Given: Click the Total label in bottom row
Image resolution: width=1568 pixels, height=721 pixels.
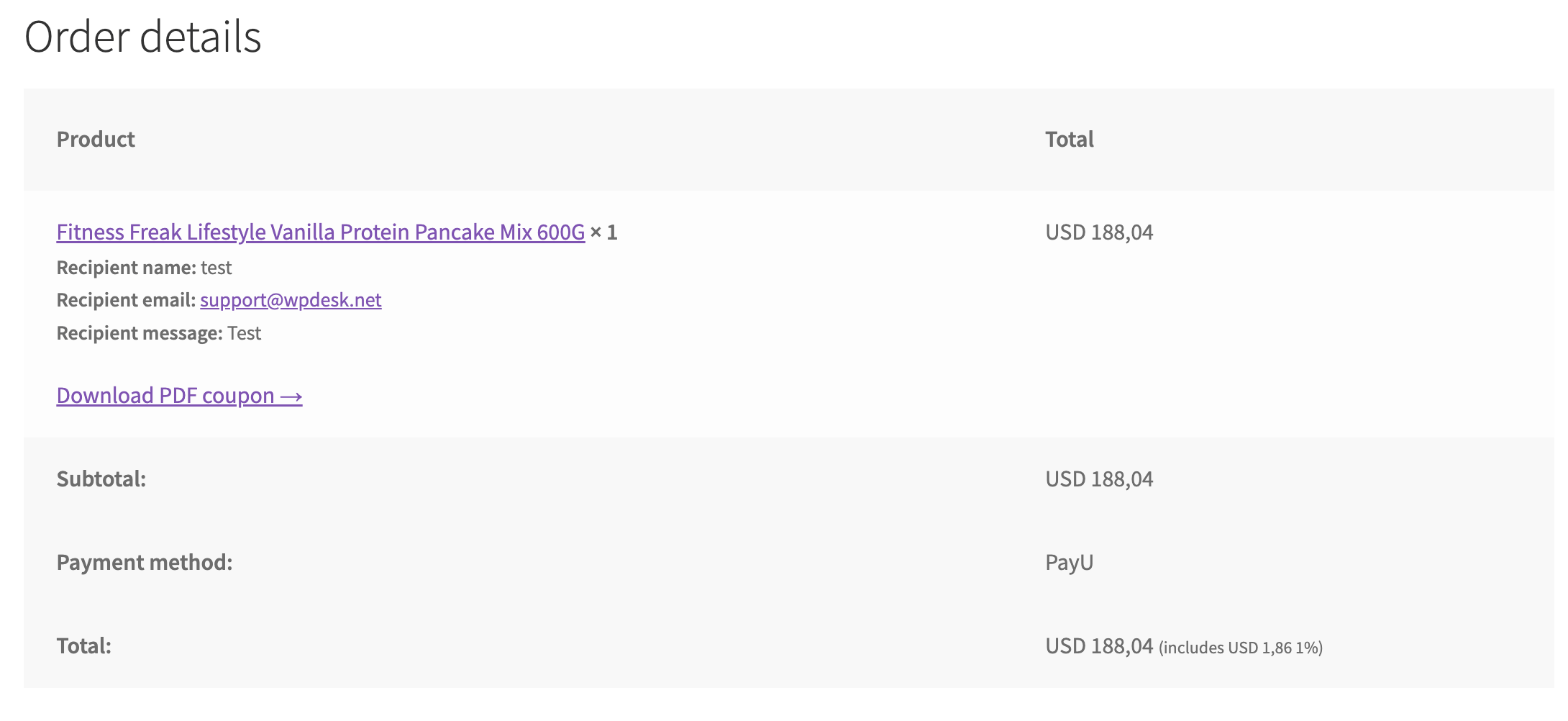Looking at the screenshot, I should click(x=84, y=645).
